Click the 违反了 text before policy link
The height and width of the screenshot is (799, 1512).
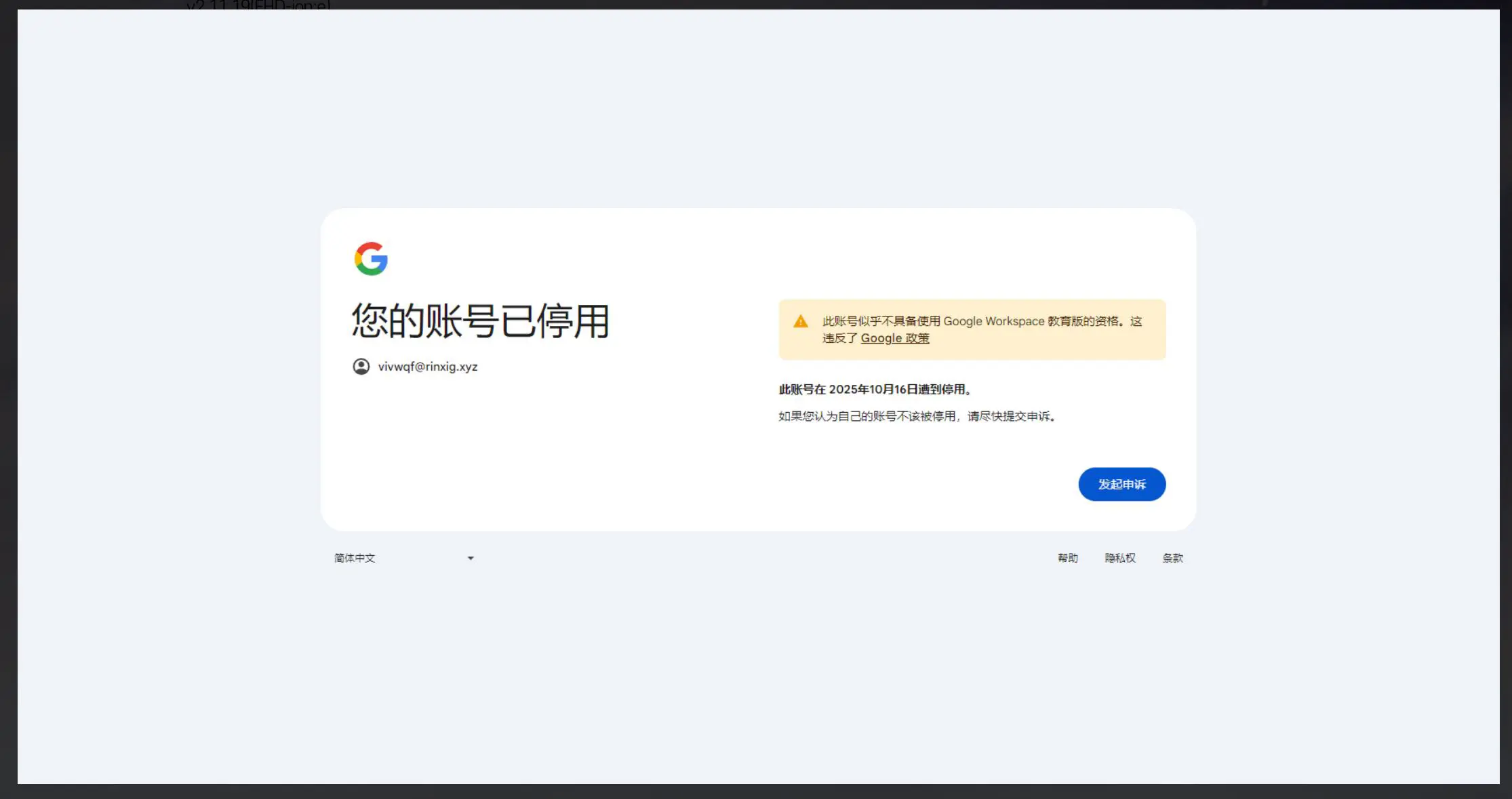pos(840,338)
